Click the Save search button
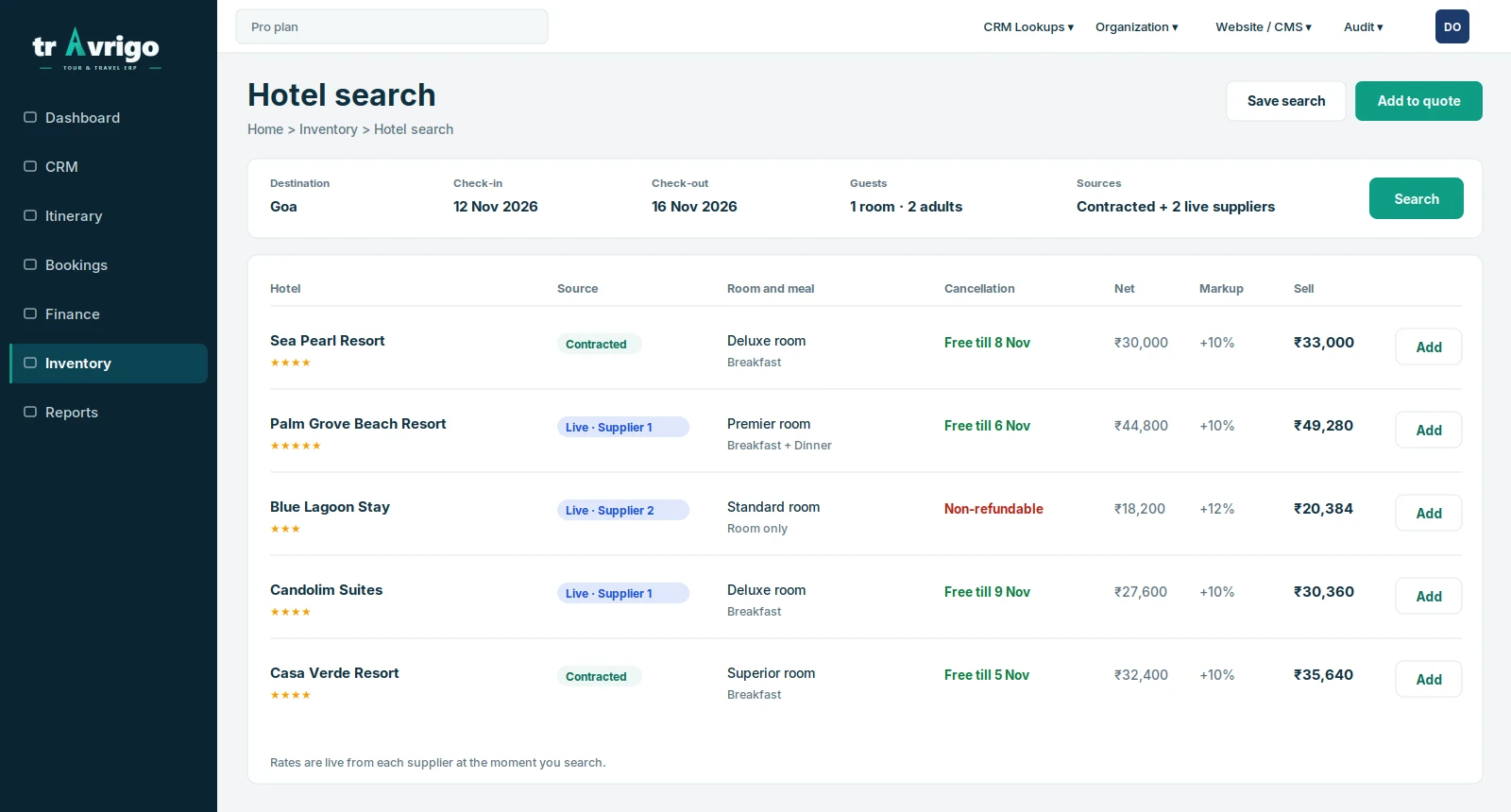The image size is (1511, 812). pos(1286,101)
